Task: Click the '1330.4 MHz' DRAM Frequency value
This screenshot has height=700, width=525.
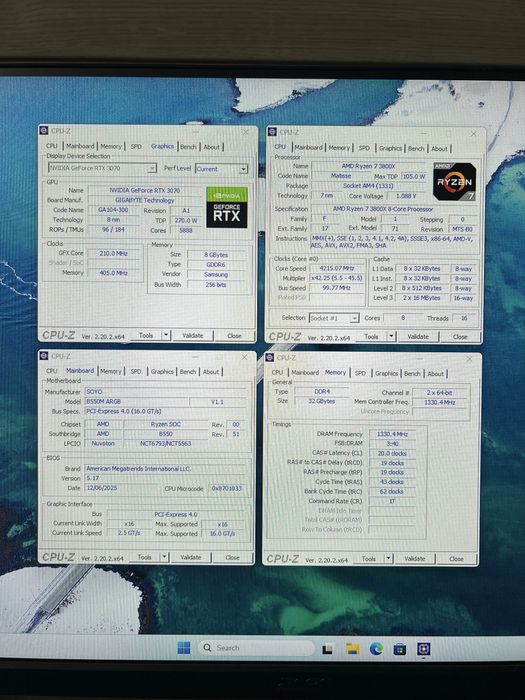Action: pyautogui.click(x=392, y=434)
